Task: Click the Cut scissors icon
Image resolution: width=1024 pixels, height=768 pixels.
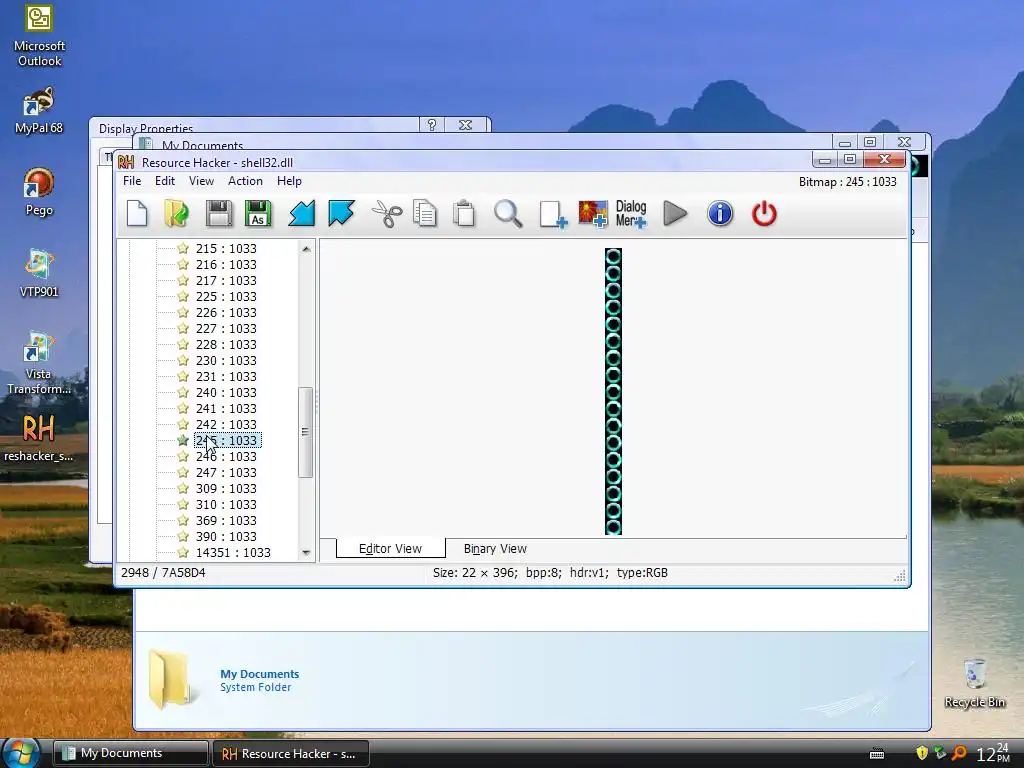Action: click(x=387, y=214)
